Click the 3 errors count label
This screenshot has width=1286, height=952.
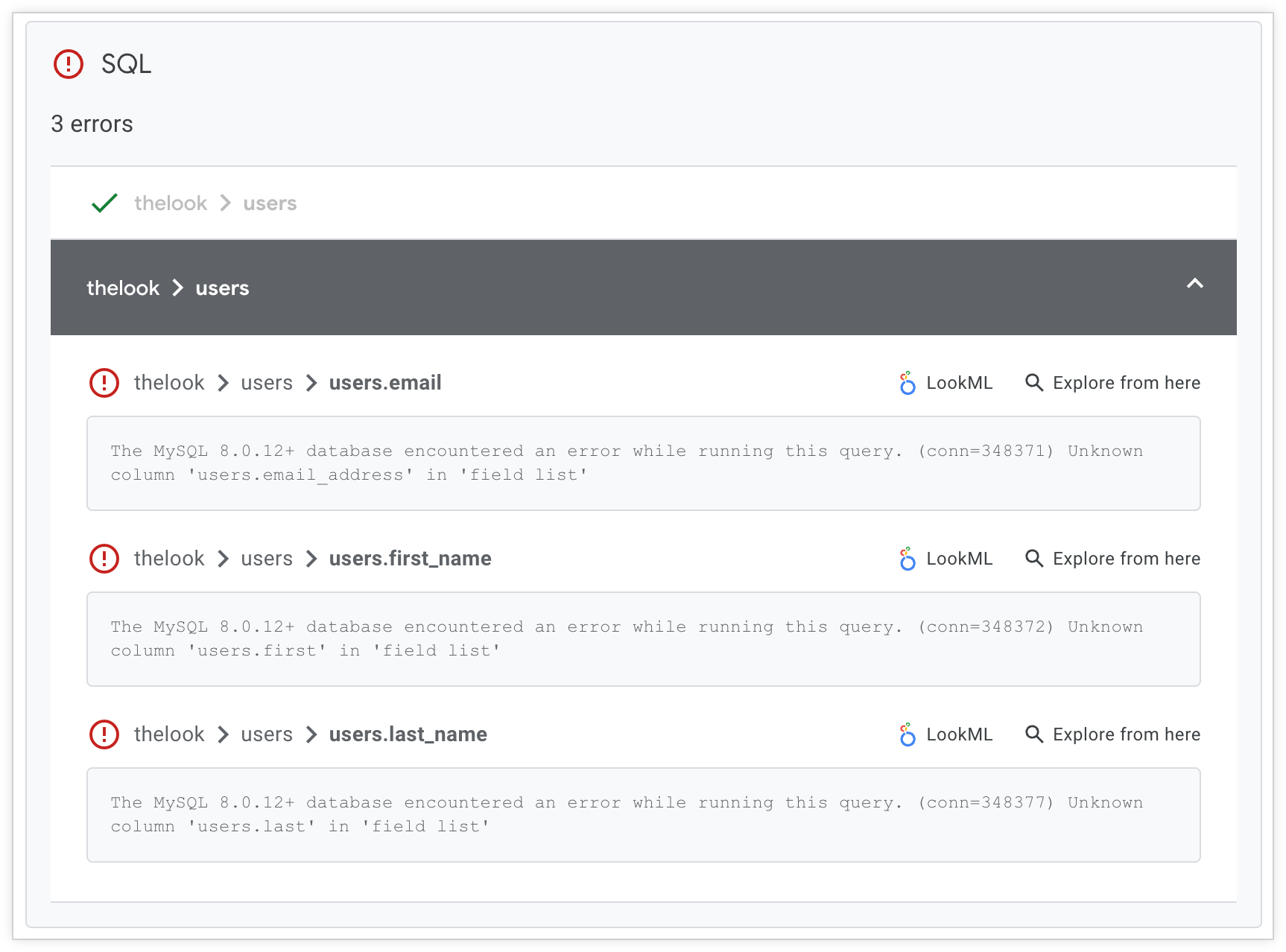click(x=92, y=124)
